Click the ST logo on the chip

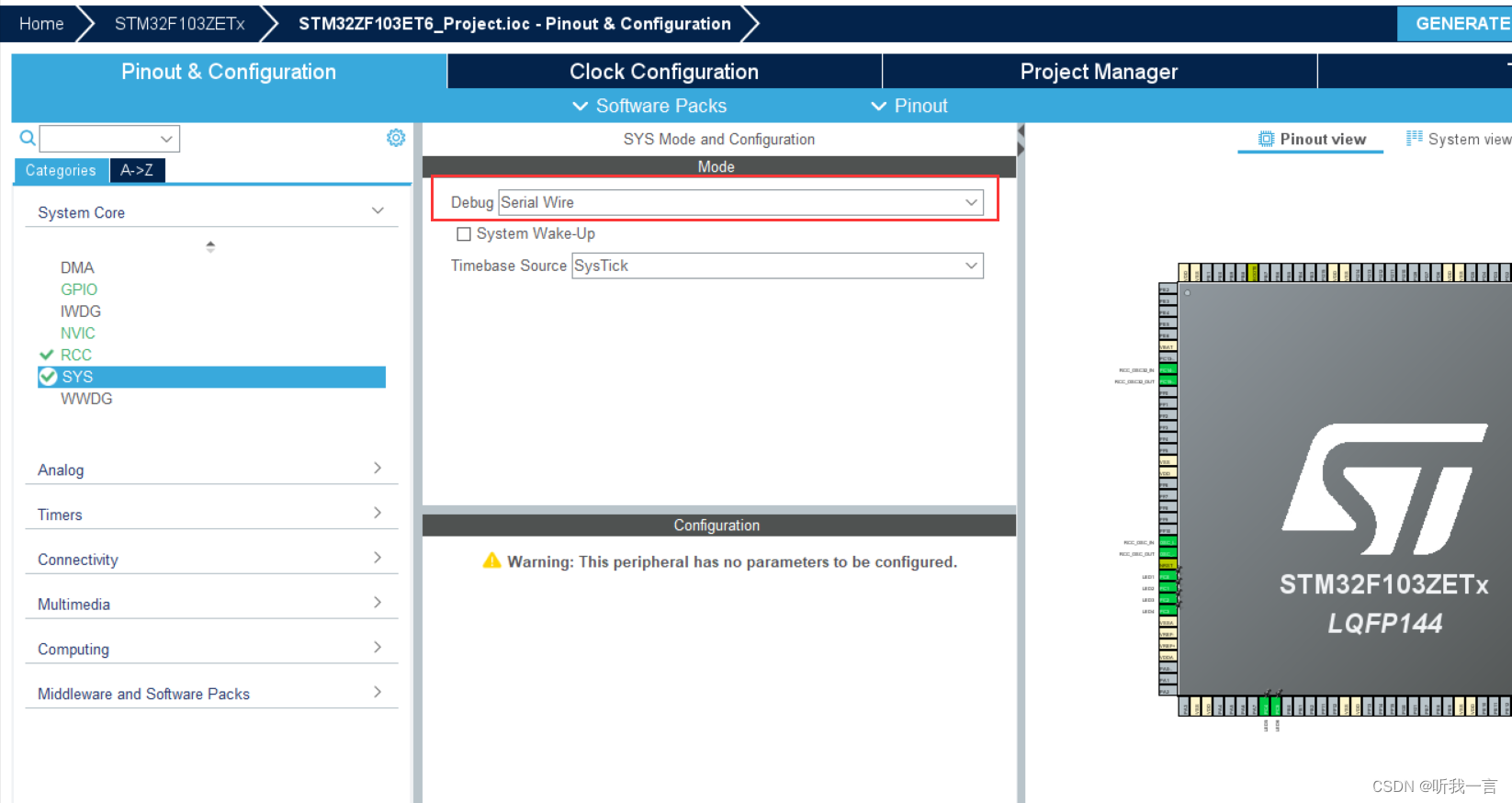1385,489
